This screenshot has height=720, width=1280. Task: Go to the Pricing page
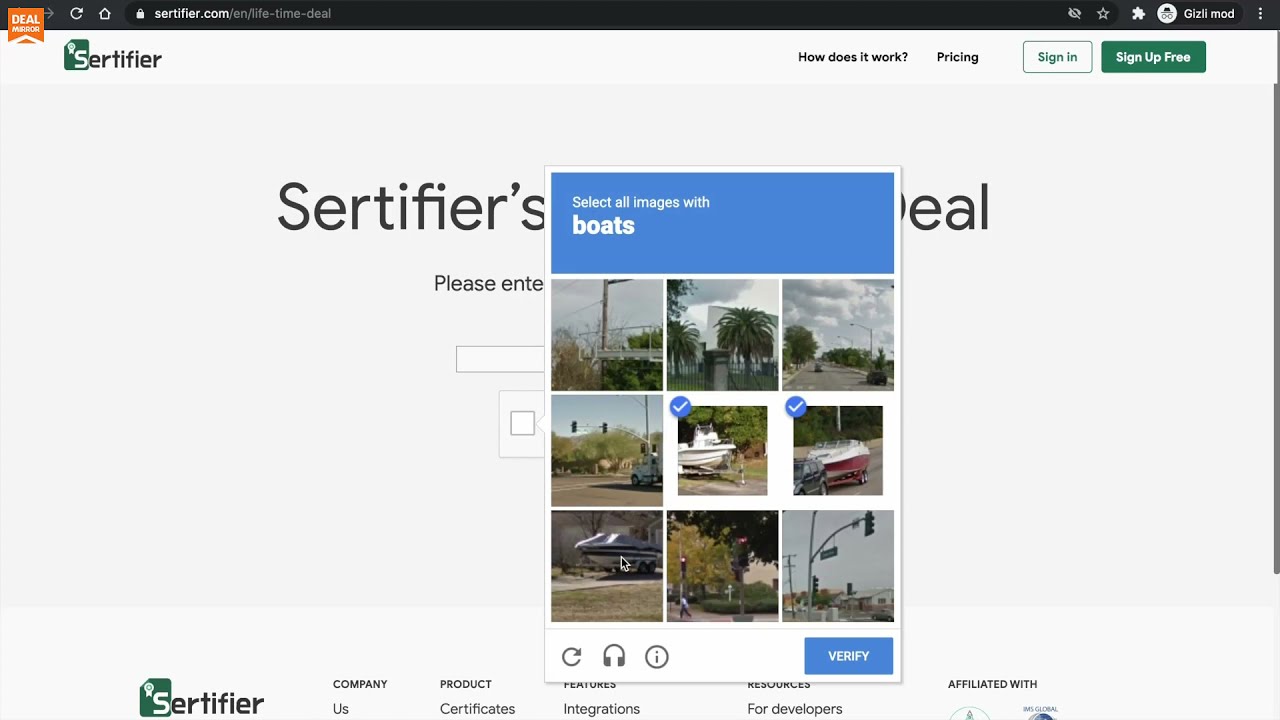pyautogui.click(x=957, y=57)
